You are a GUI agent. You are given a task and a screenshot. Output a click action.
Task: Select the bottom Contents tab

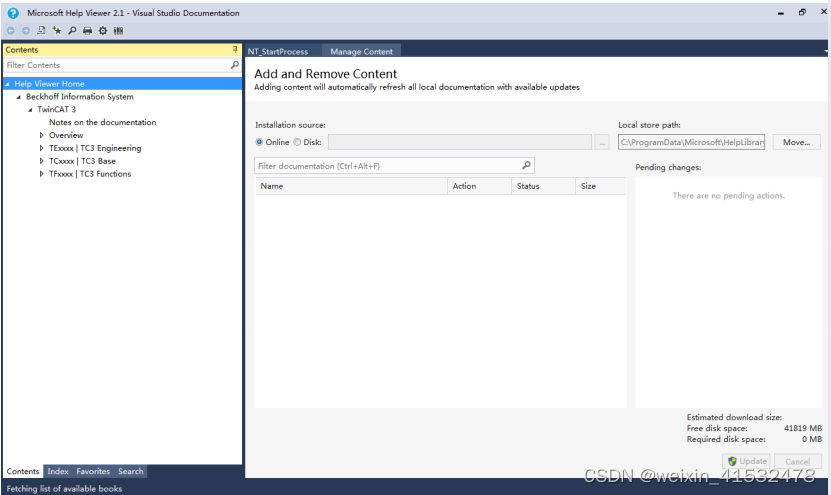pos(23,471)
